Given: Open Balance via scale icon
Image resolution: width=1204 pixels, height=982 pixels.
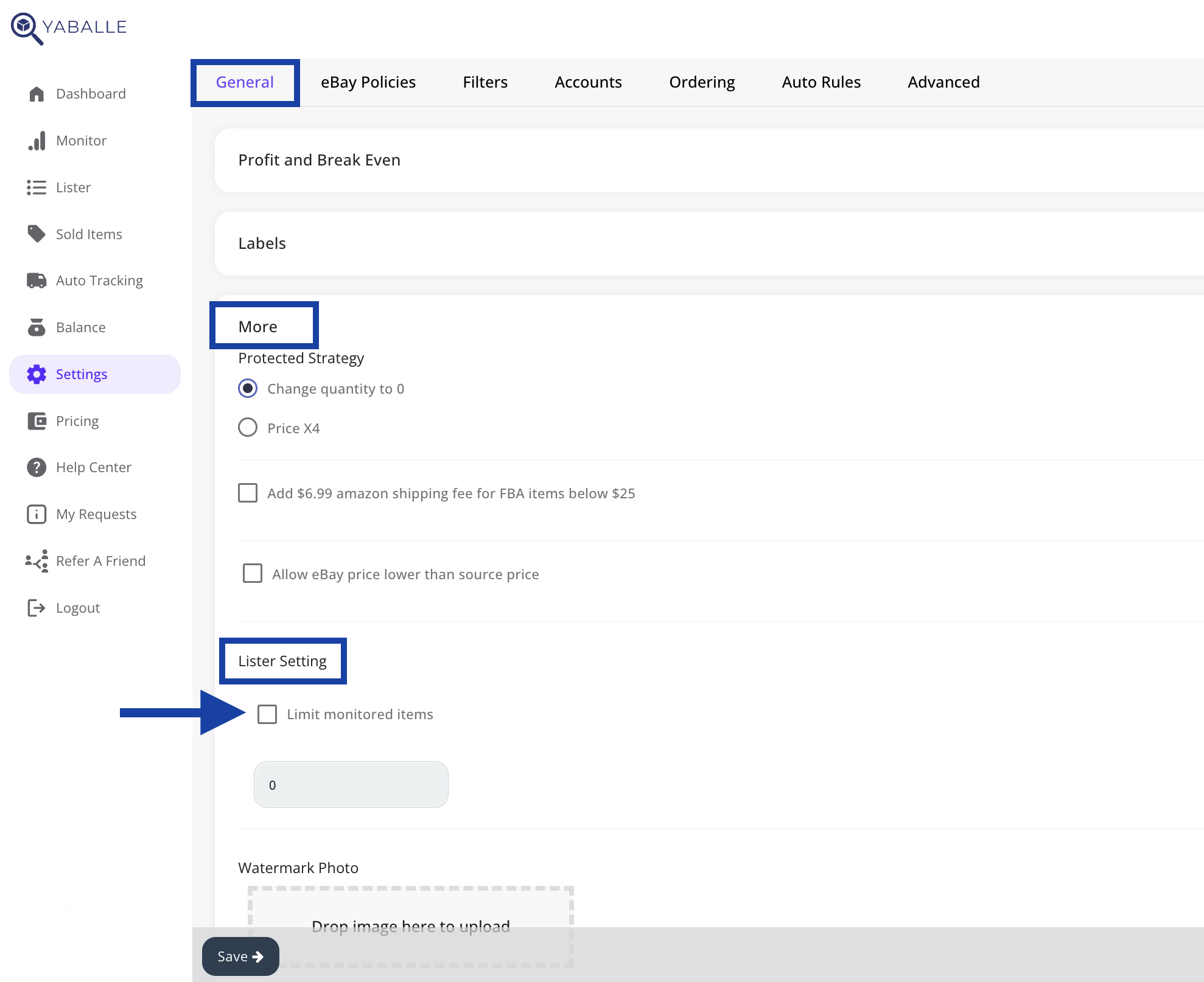Looking at the screenshot, I should (x=37, y=327).
